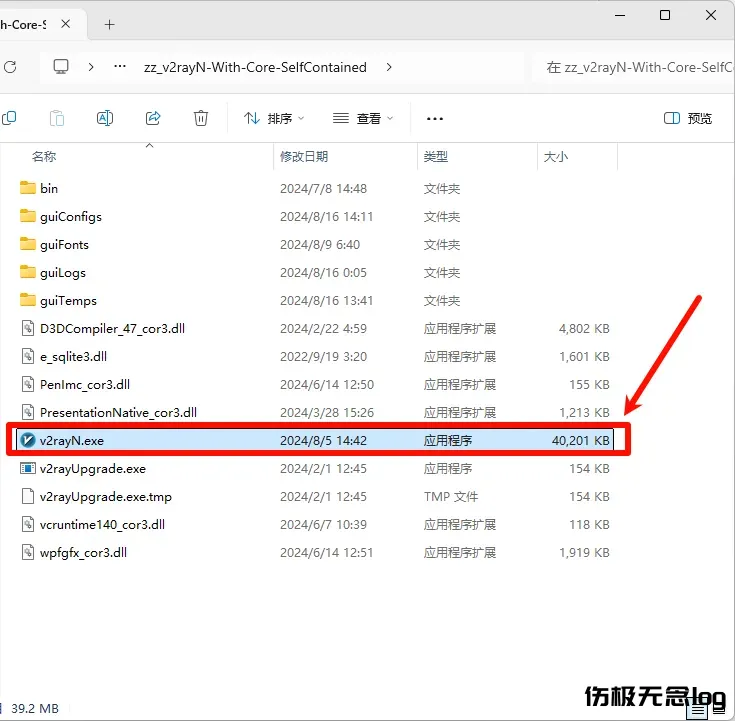Viewport: 735px width, 721px height.
Task: Sort by the 名称 column header
Action: (x=44, y=156)
